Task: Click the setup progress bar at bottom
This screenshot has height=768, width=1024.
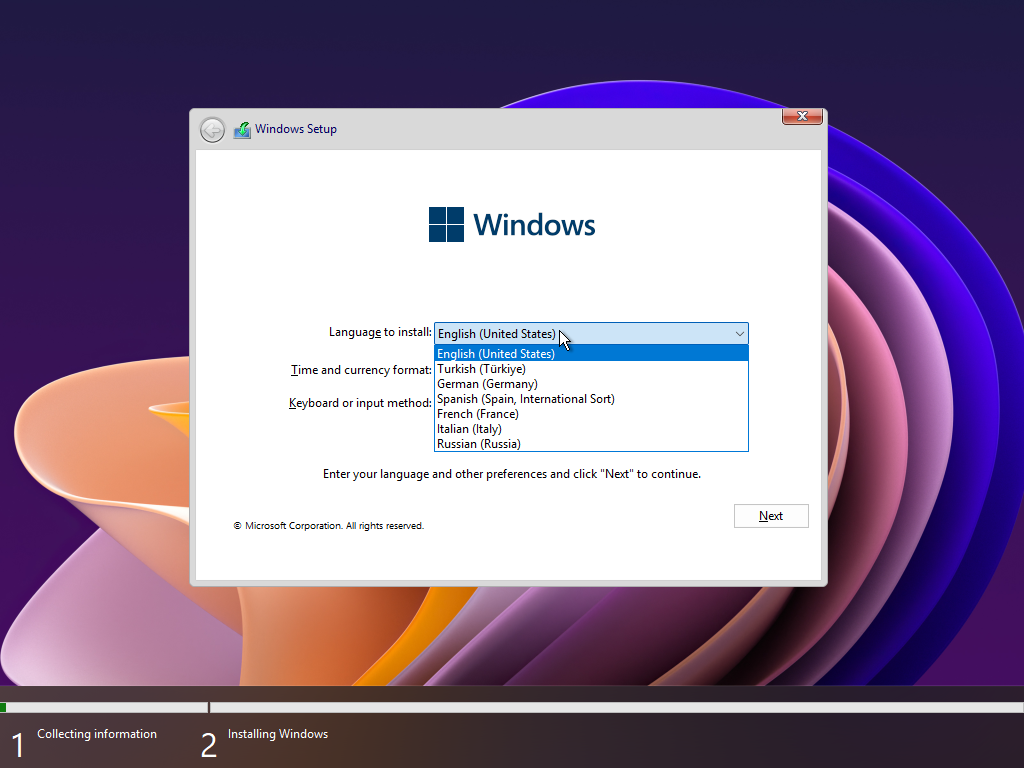Action: coord(512,707)
